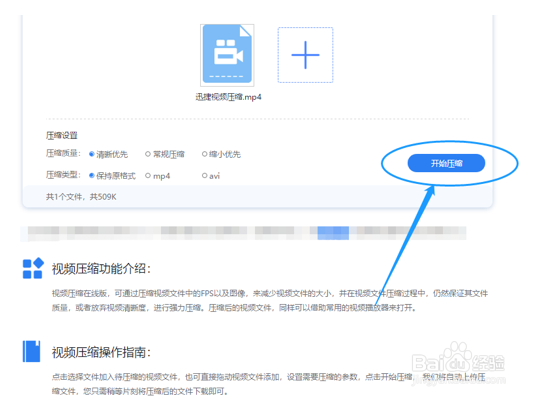The image size is (537, 399).
Task: Click the 视频压缩功能介绍 section icon
Action: click(33, 268)
